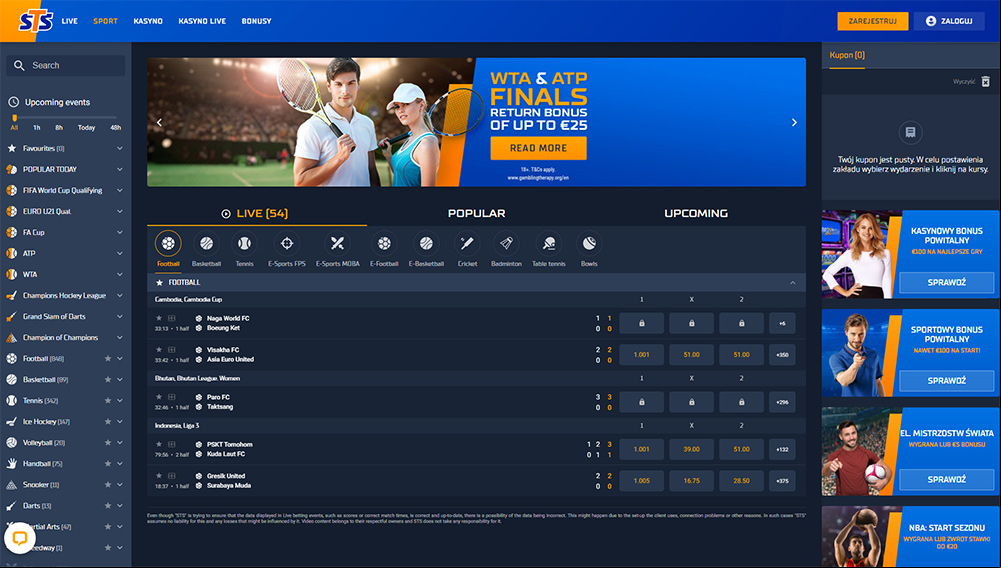Screen dimensions: 1001x568
Task: Open stats icon for Paro FC match
Action: click(x=172, y=397)
